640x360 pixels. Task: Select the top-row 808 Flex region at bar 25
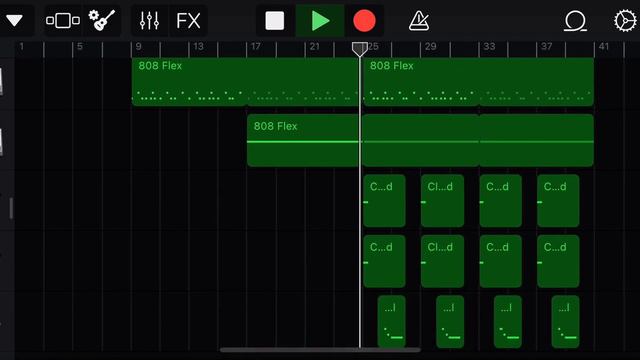tap(478, 82)
